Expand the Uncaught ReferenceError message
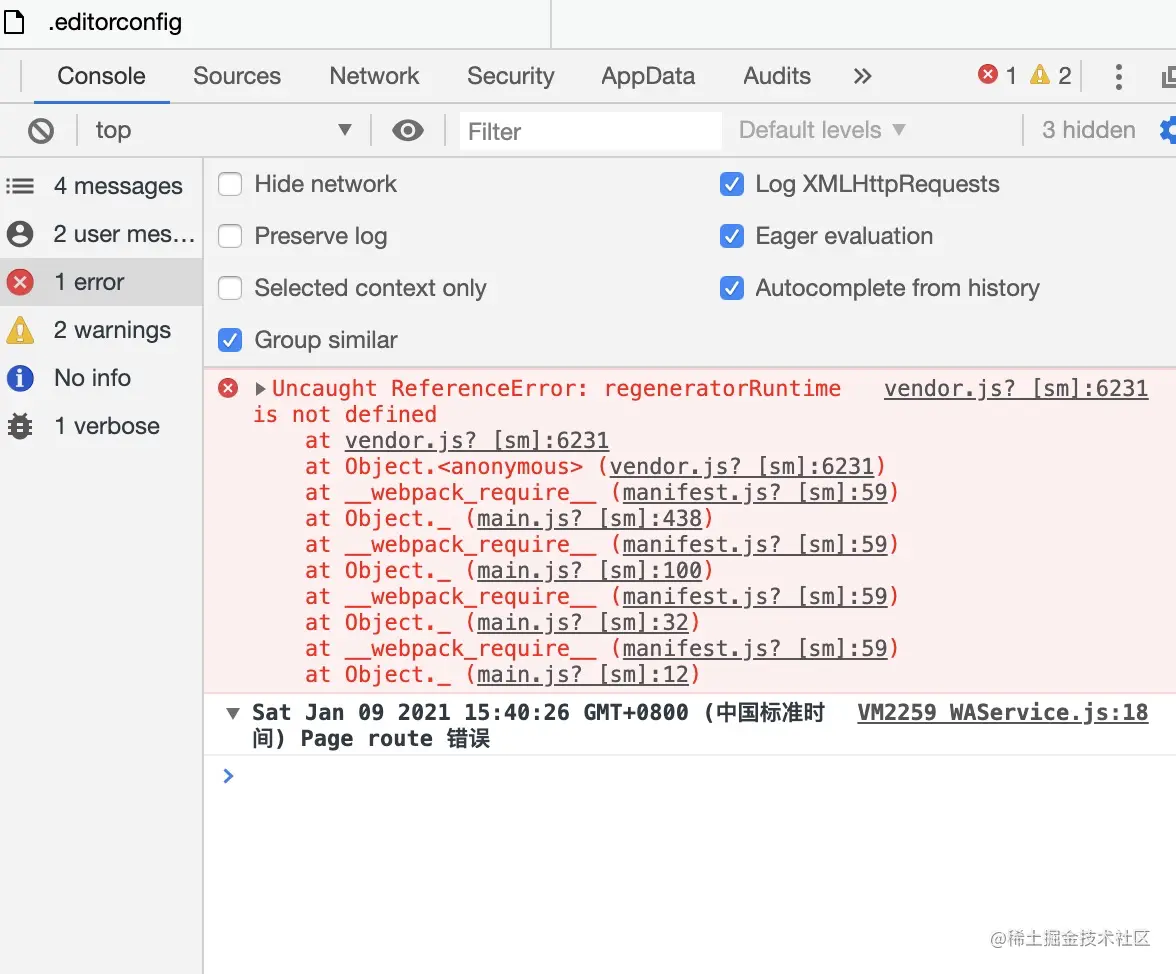The height and width of the screenshot is (974, 1176). click(261, 390)
